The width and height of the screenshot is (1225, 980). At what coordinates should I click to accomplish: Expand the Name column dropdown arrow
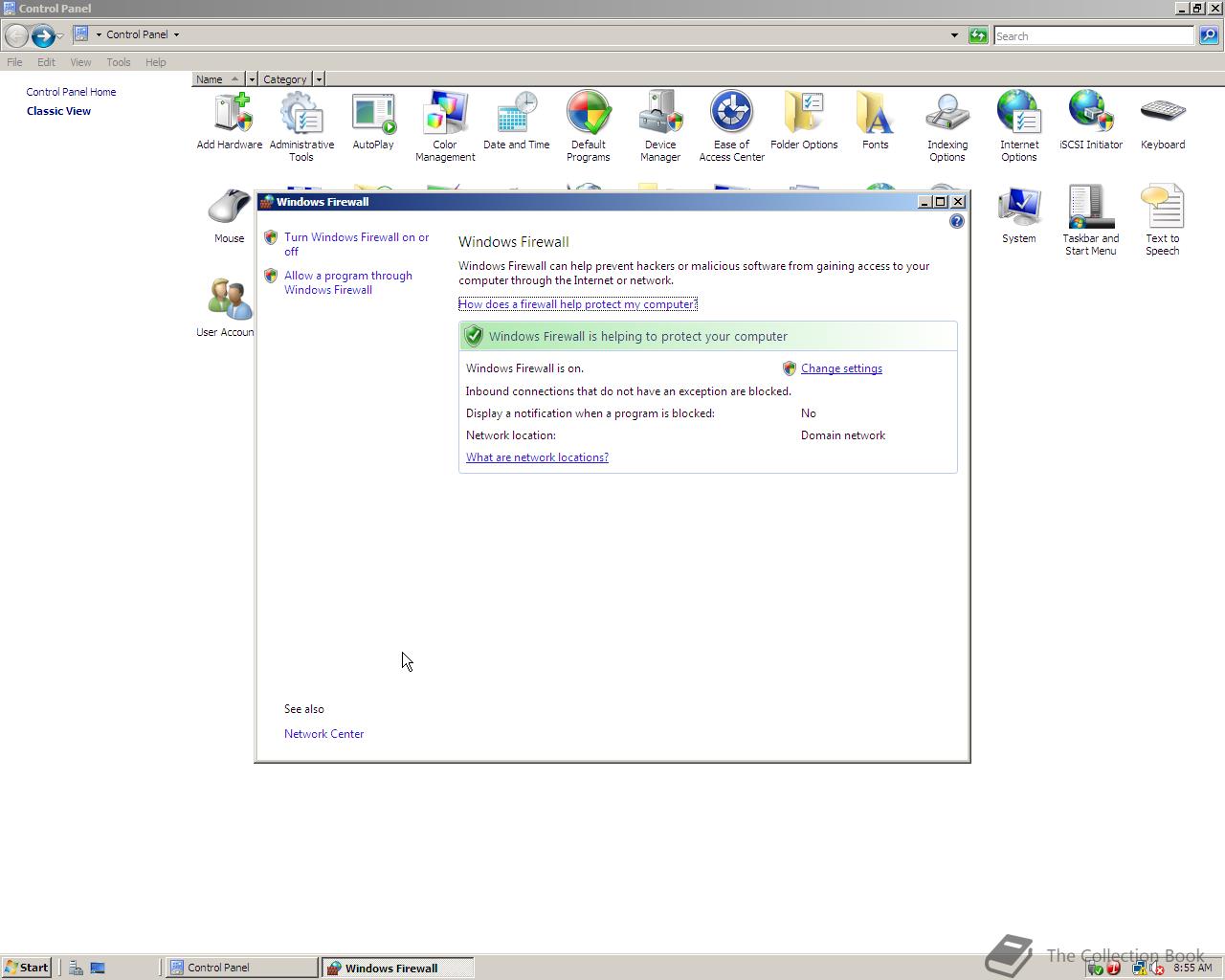[x=252, y=79]
